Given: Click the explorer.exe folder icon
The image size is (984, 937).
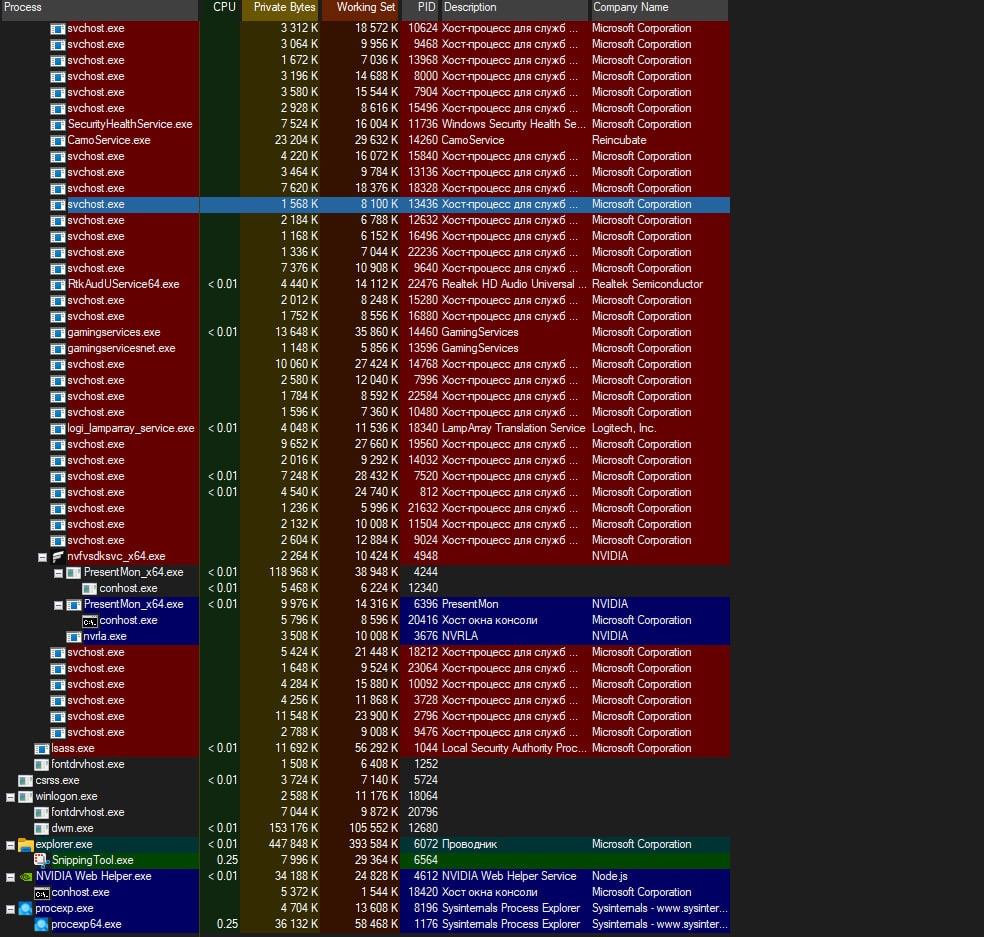Looking at the screenshot, I should pos(26,845).
